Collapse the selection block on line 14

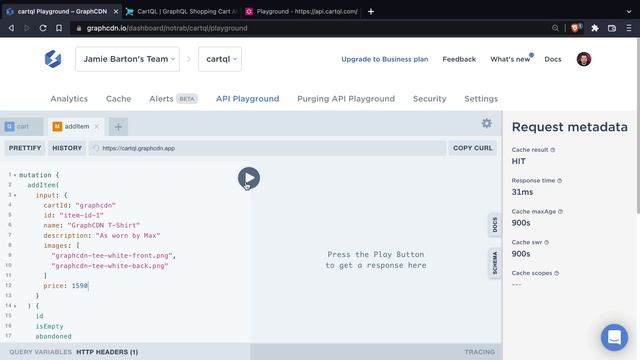coord(15,306)
